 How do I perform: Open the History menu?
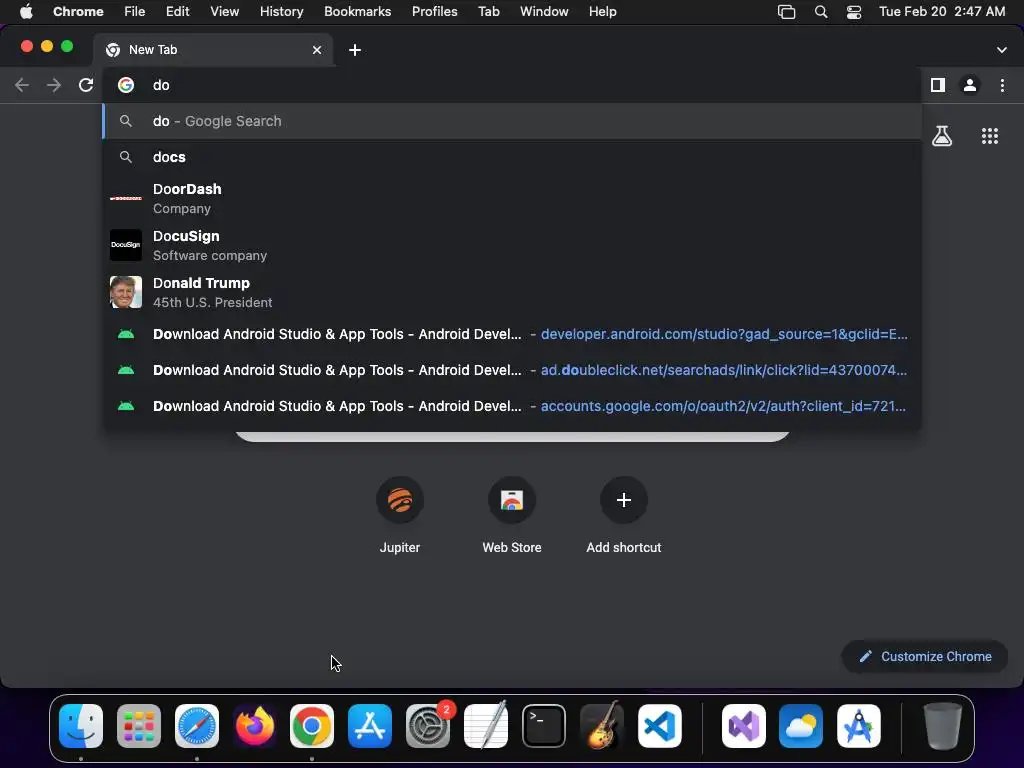tap(281, 12)
